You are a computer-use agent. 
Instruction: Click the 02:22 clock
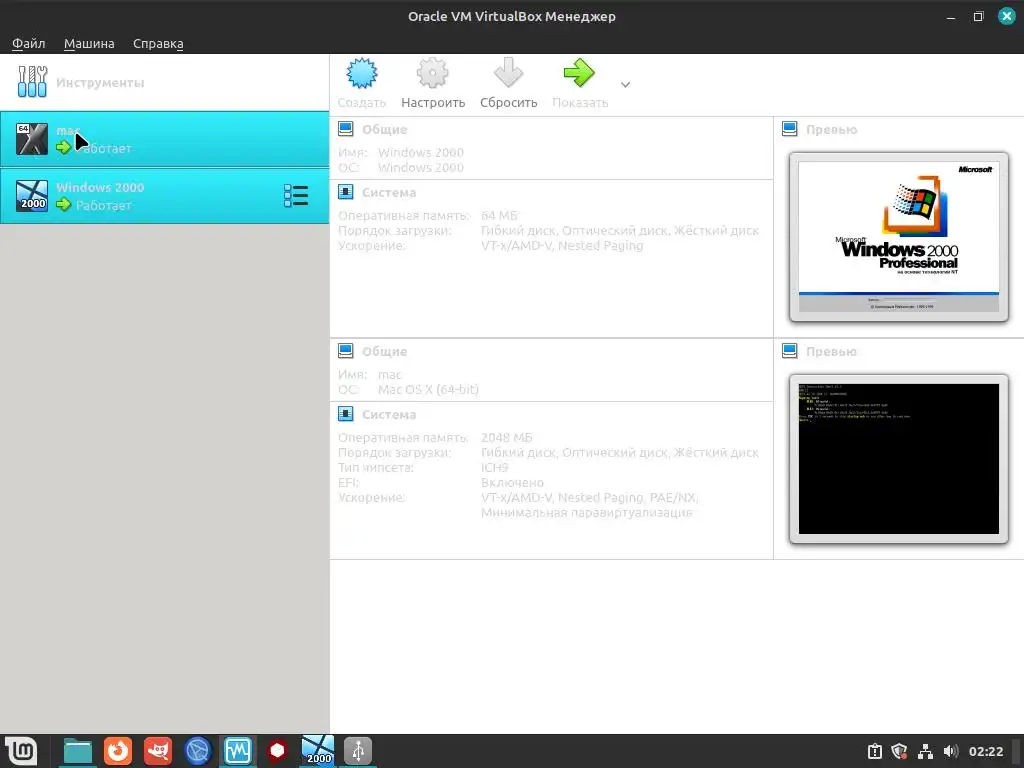click(986, 752)
